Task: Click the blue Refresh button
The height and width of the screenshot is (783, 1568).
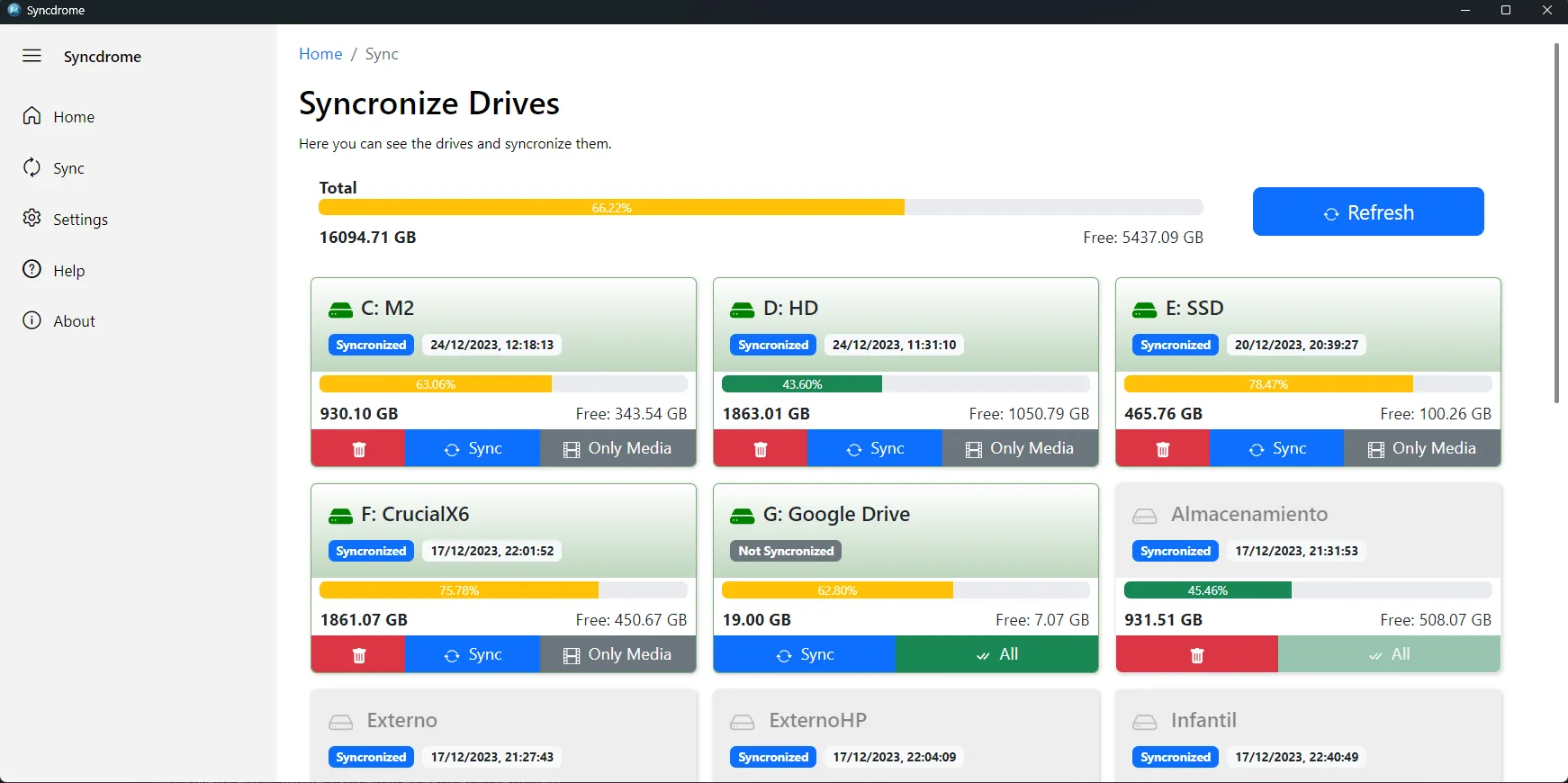Action: pyautogui.click(x=1368, y=211)
